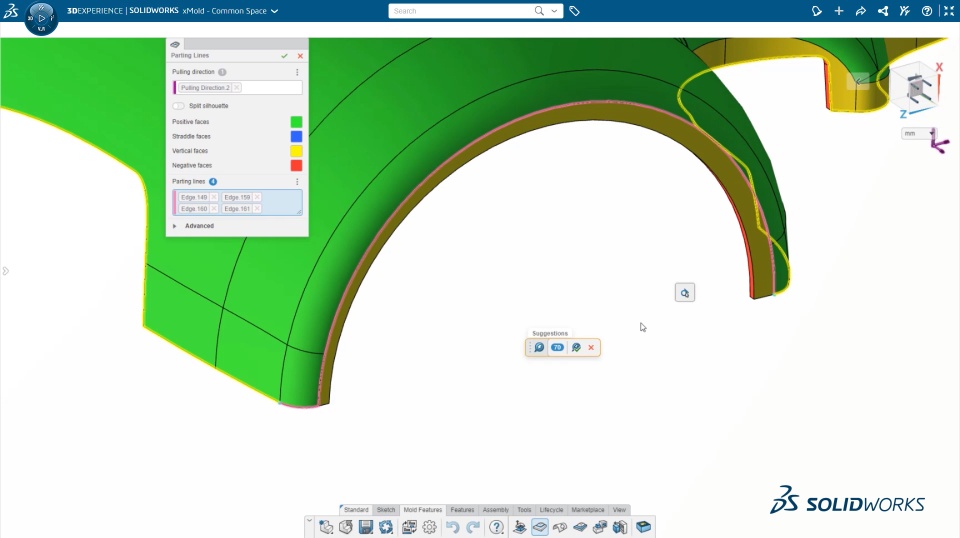960x538 pixels.
Task: Confirm Parting Lines with green checkmark
Action: pyautogui.click(x=285, y=56)
